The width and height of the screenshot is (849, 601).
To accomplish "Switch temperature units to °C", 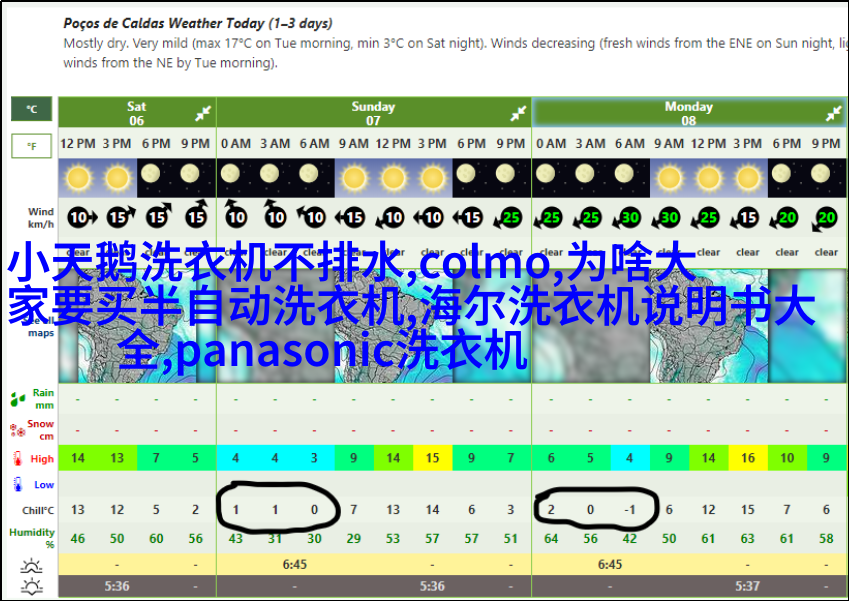I will tap(32, 109).
